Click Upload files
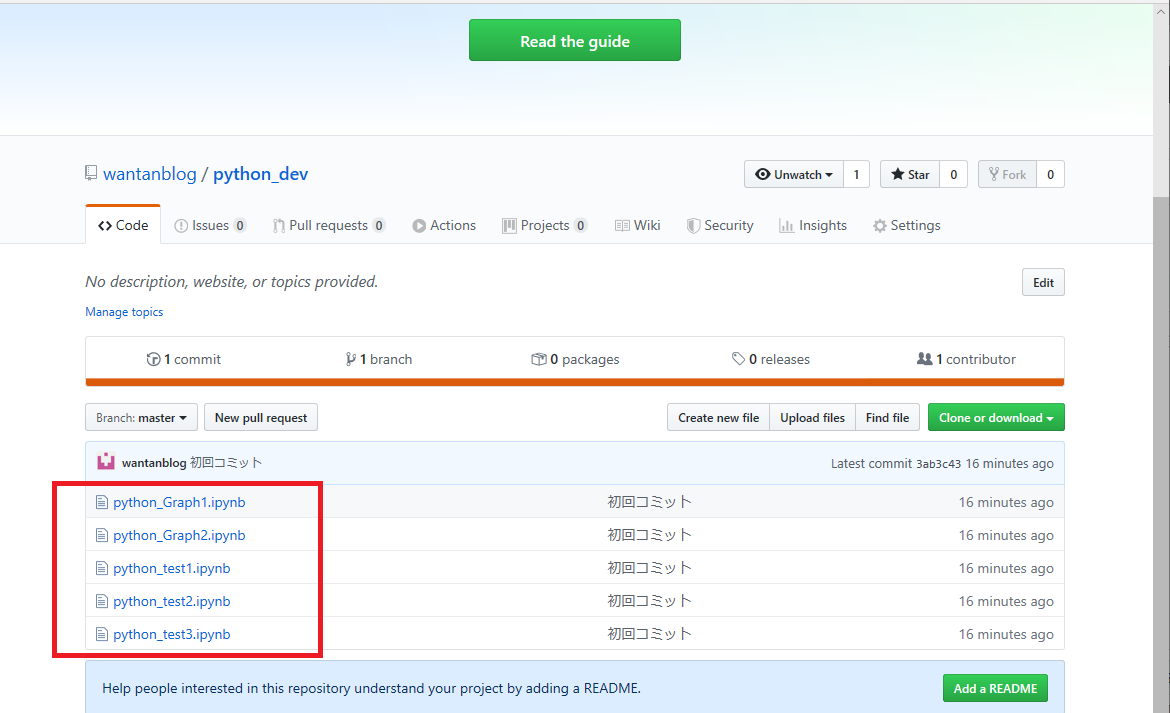This screenshot has width=1170, height=713. [813, 418]
